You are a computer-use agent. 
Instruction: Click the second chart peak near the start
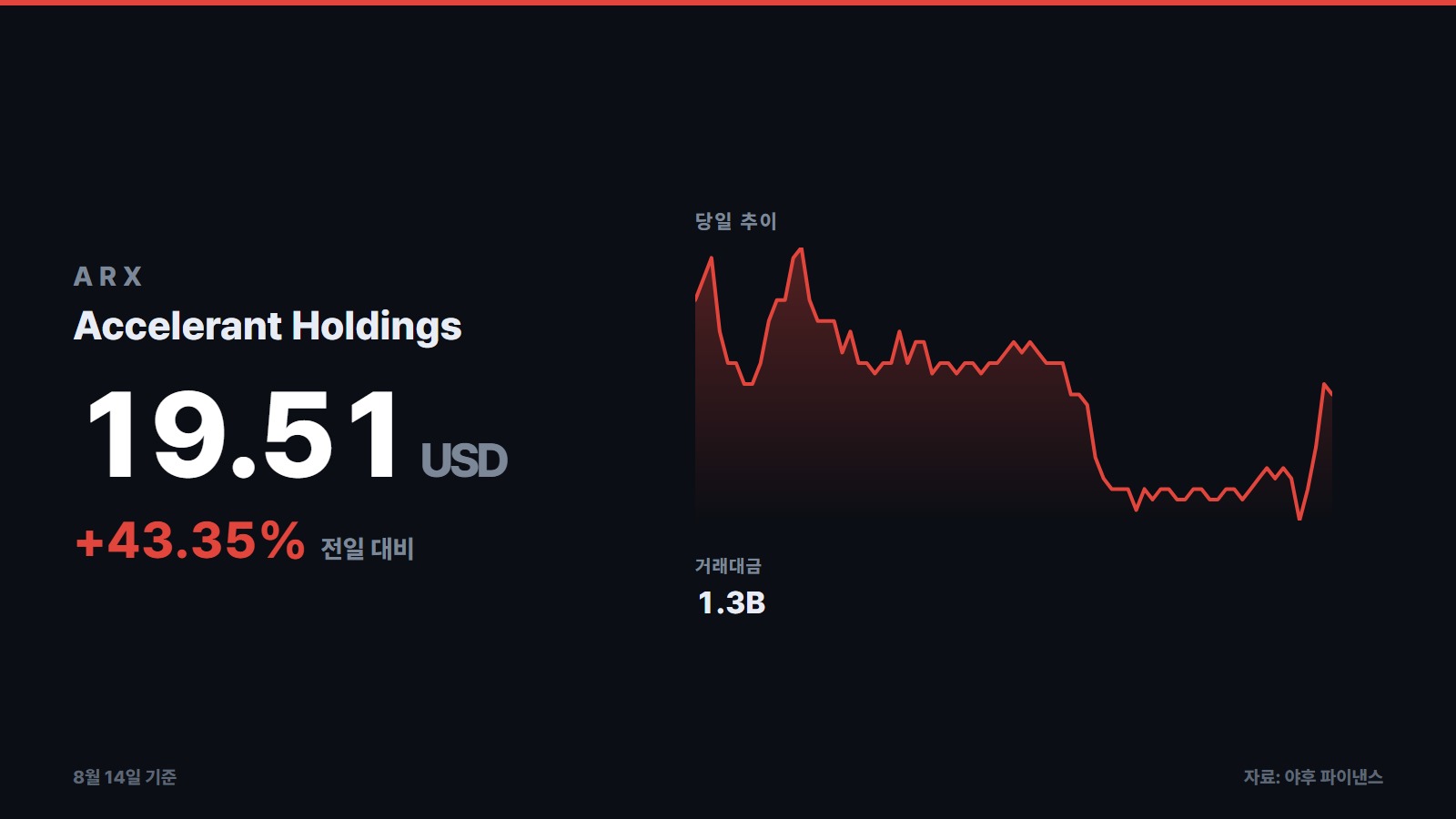click(711, 259)
